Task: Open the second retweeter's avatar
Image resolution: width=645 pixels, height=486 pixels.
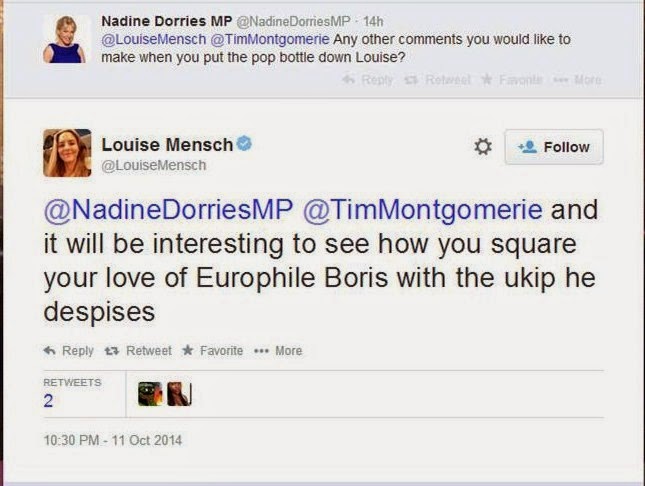Action: [x=177, y=395]
